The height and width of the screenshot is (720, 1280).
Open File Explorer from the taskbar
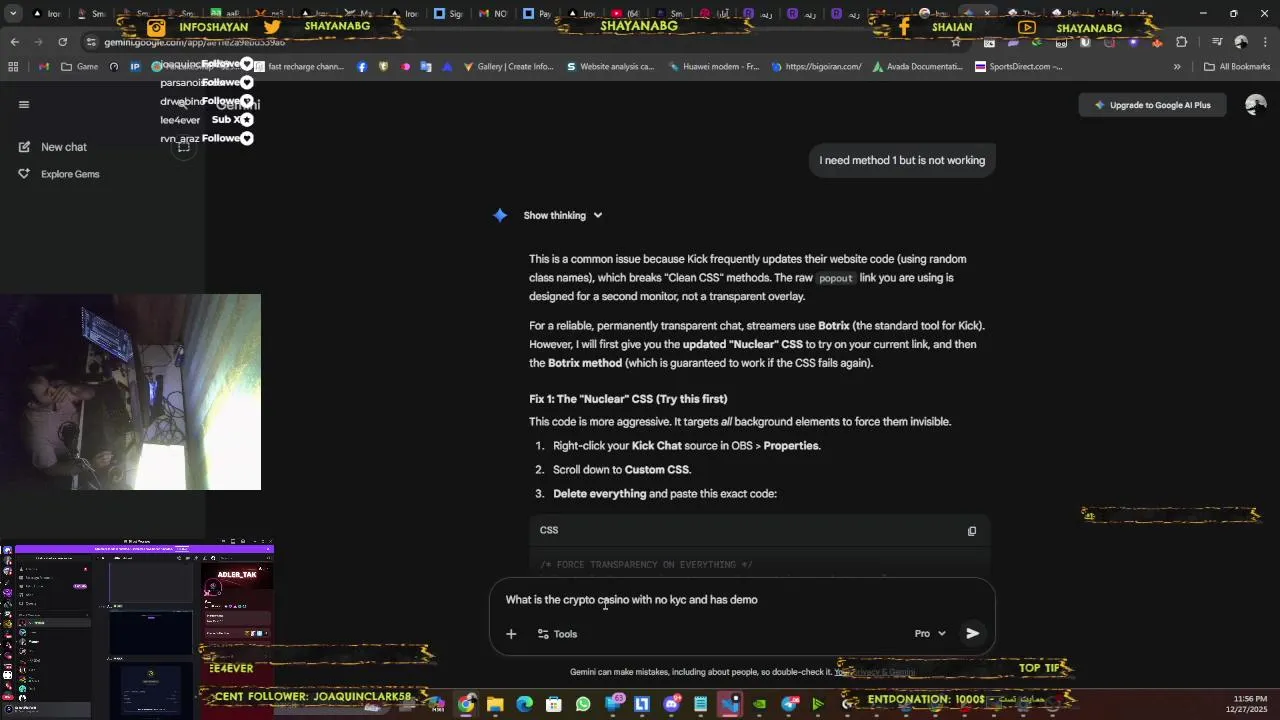pos(495,704)
